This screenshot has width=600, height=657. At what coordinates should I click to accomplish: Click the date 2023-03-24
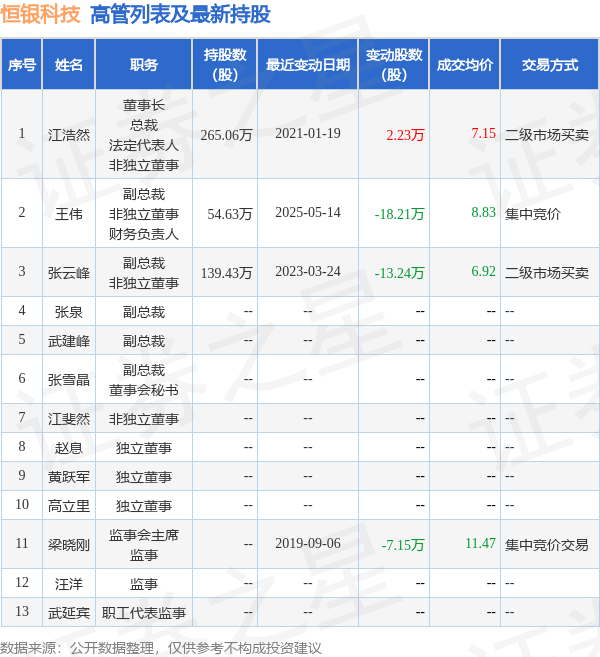pos(308,272)
